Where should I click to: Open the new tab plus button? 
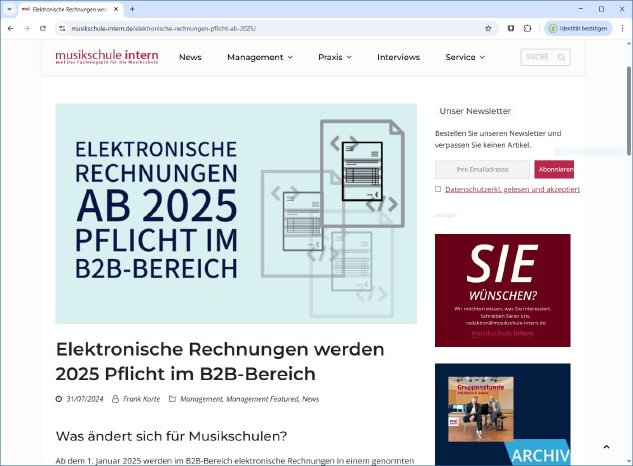[x=132, y=8]
